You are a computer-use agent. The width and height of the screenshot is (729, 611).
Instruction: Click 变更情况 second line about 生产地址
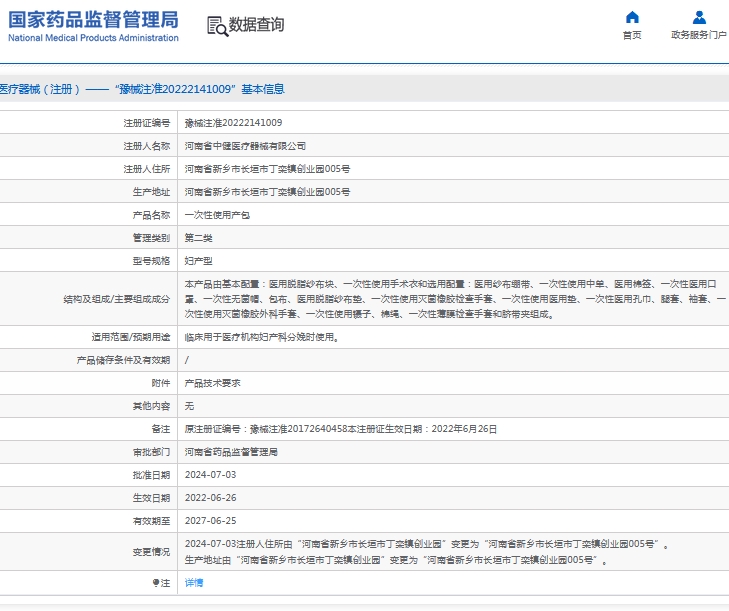pos(396,560)
